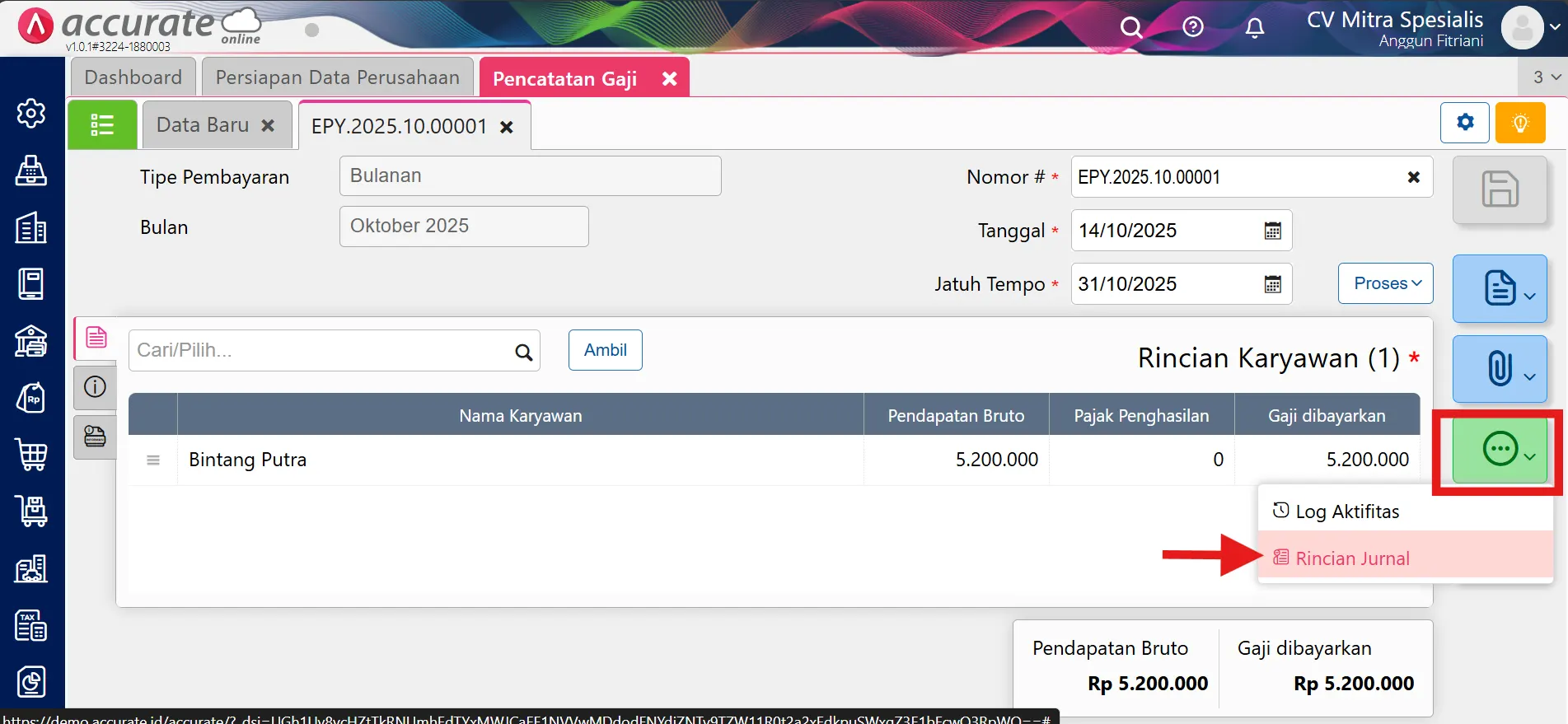The width and height of the screenshot is (1568, 724).
Task: Open notifications bell icon
Action: pyautogui.click(x=1254, y=28)
